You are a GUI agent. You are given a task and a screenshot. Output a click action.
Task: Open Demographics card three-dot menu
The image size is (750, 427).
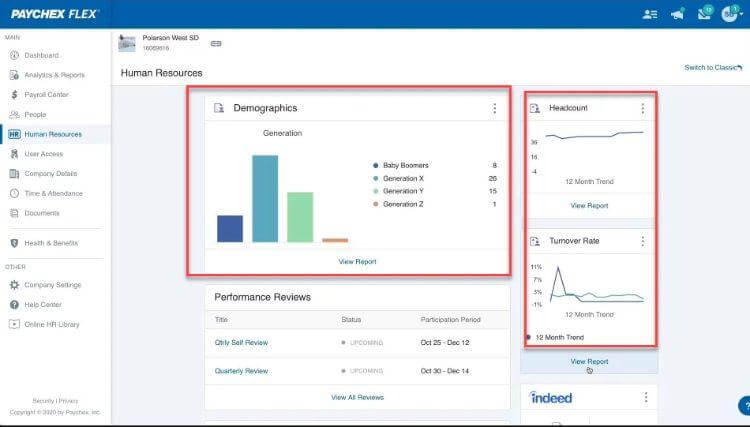[494, 108]
